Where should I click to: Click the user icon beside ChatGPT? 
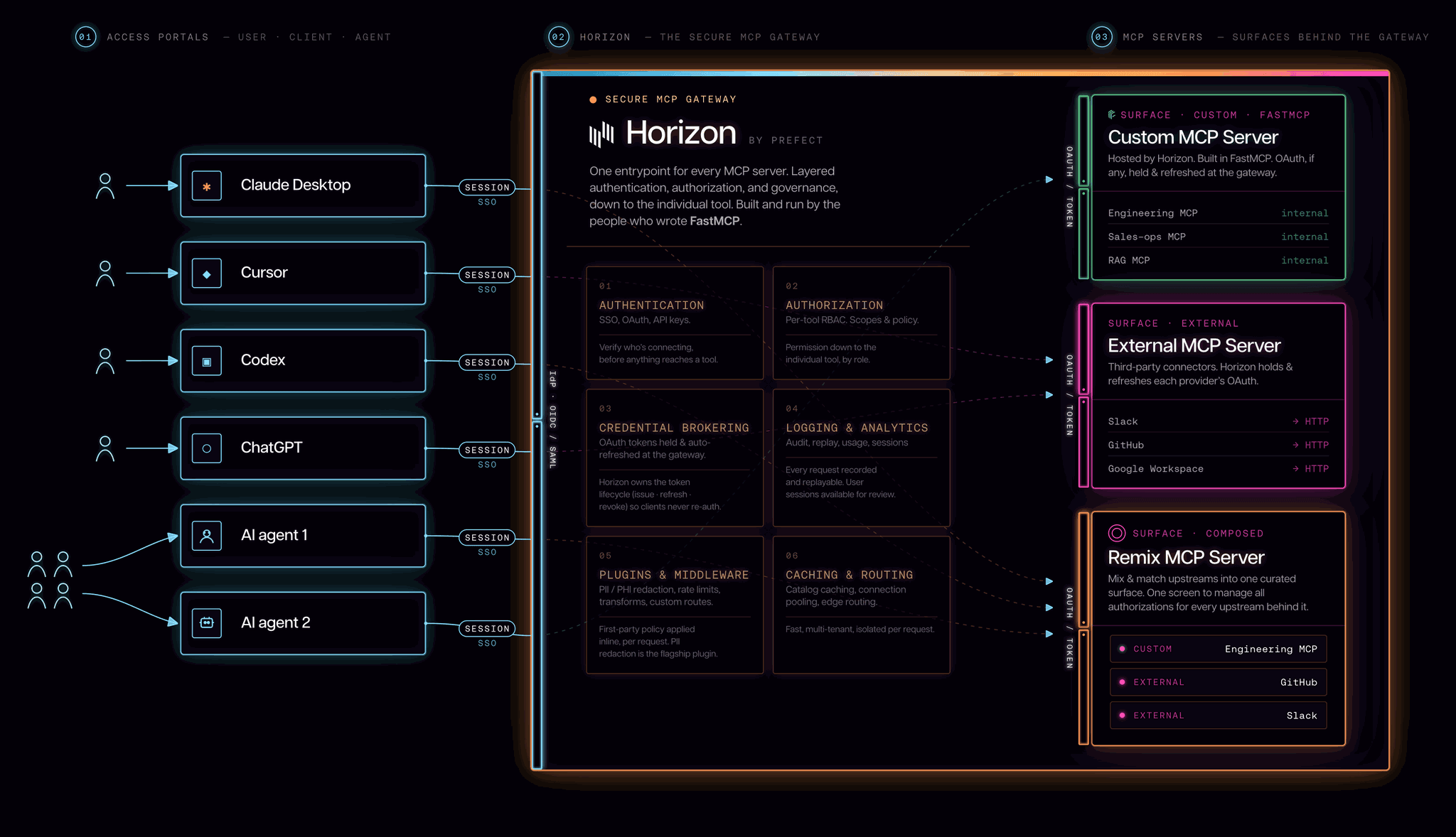pos(105,448)
